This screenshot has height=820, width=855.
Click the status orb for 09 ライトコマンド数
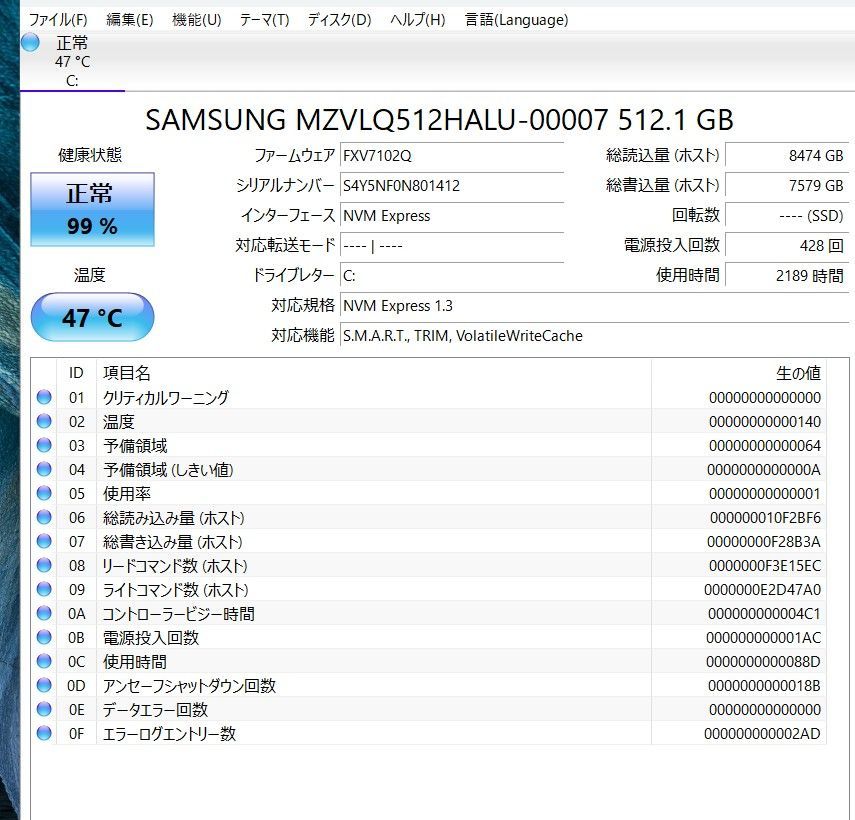(44, 589)
